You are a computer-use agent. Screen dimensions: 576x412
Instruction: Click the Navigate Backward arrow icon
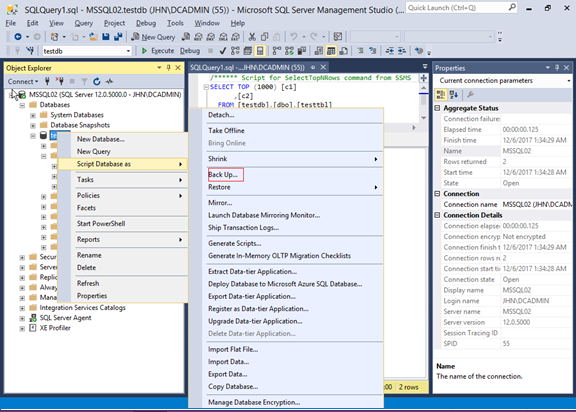click(18, 37)
